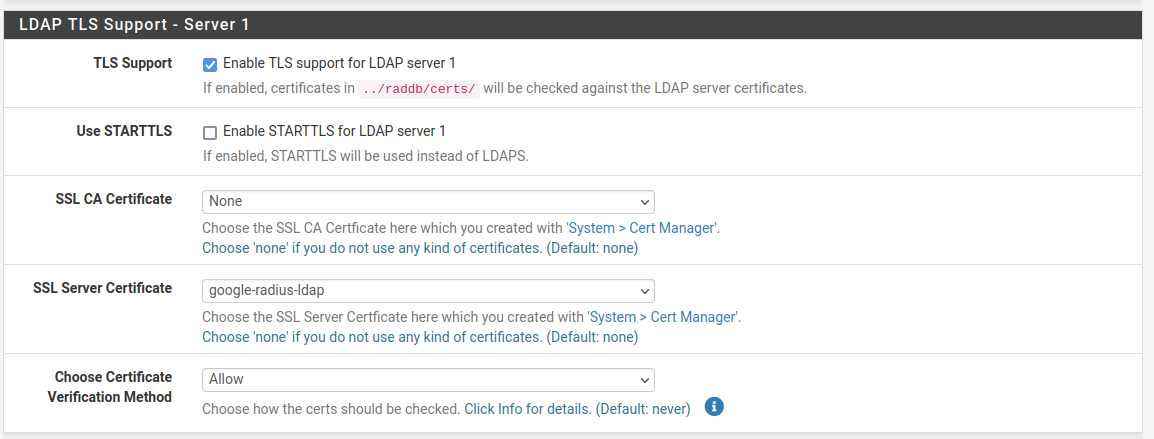1154x439 pixels.
Task: Open the SSL Server Certificate dropdown
Action: [428, 290]
